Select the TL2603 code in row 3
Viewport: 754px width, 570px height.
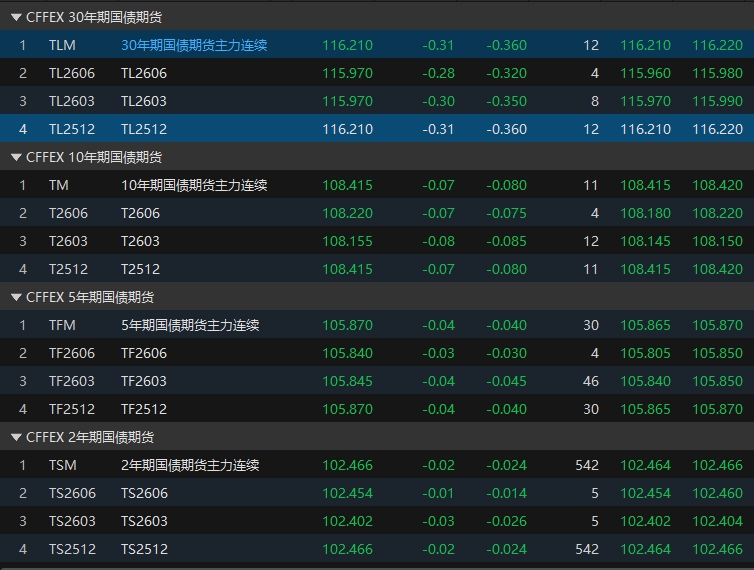tap(72, 101)
